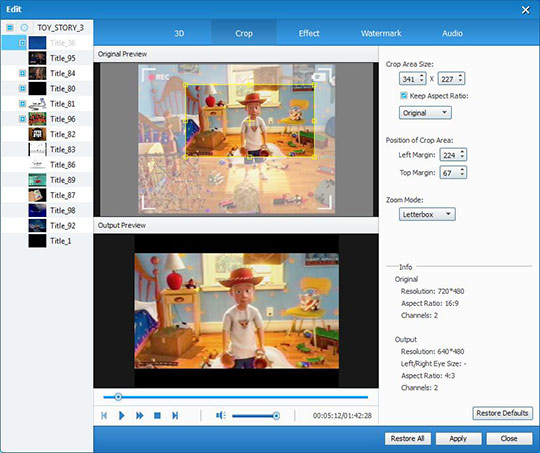The image size is (540, 453).
Task: Click the bottom-right crop handle
Action: point(314,157)
